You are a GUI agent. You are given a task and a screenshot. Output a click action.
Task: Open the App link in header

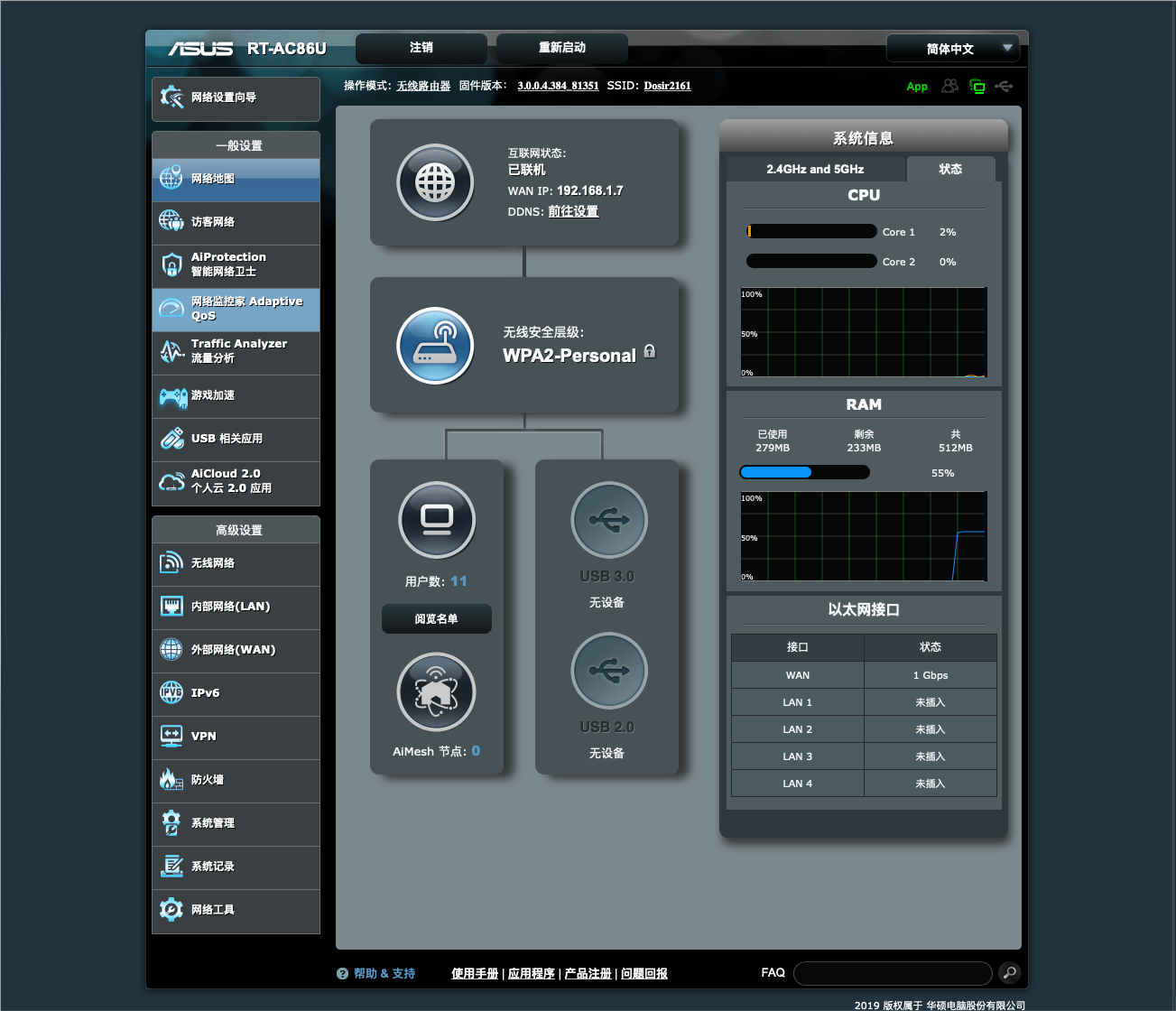[917, 87]
